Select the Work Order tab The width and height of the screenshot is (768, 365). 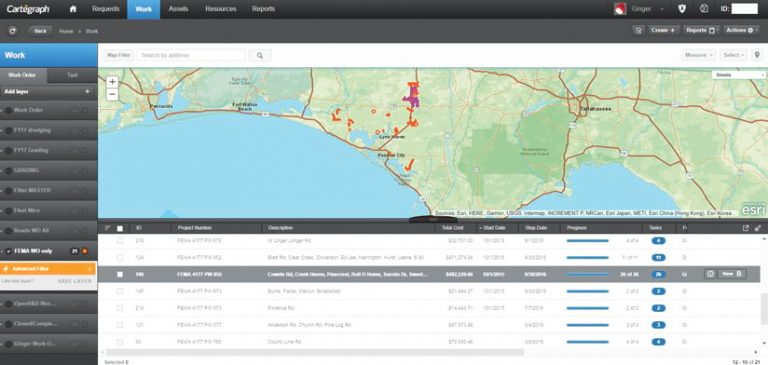[24, 75]
